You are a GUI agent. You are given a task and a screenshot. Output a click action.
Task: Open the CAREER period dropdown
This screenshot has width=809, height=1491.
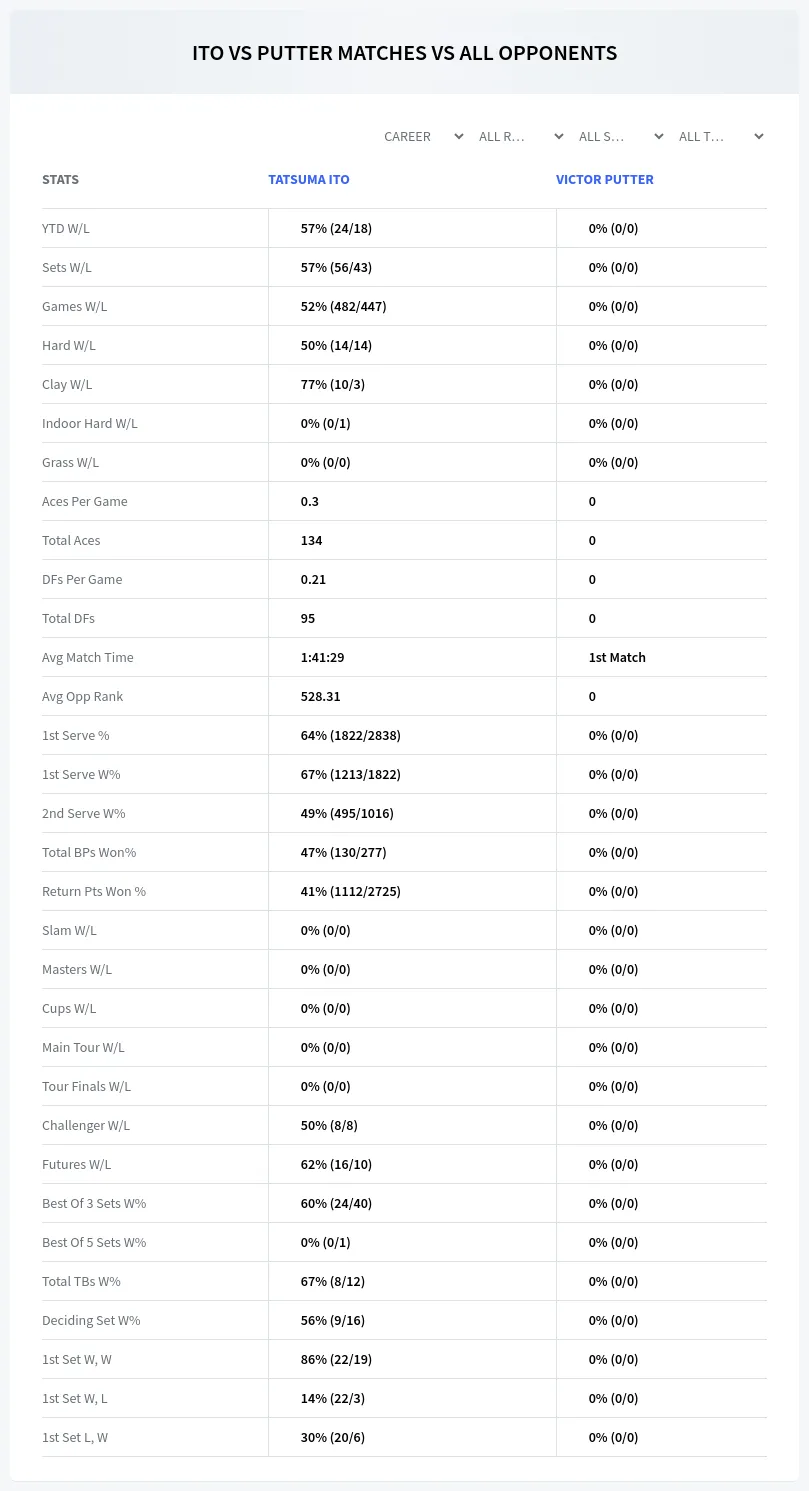point(423,136)
